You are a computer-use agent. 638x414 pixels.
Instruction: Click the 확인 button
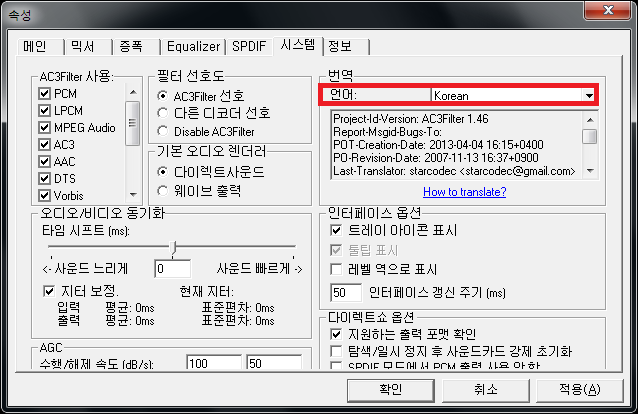[x=391, y=390]
